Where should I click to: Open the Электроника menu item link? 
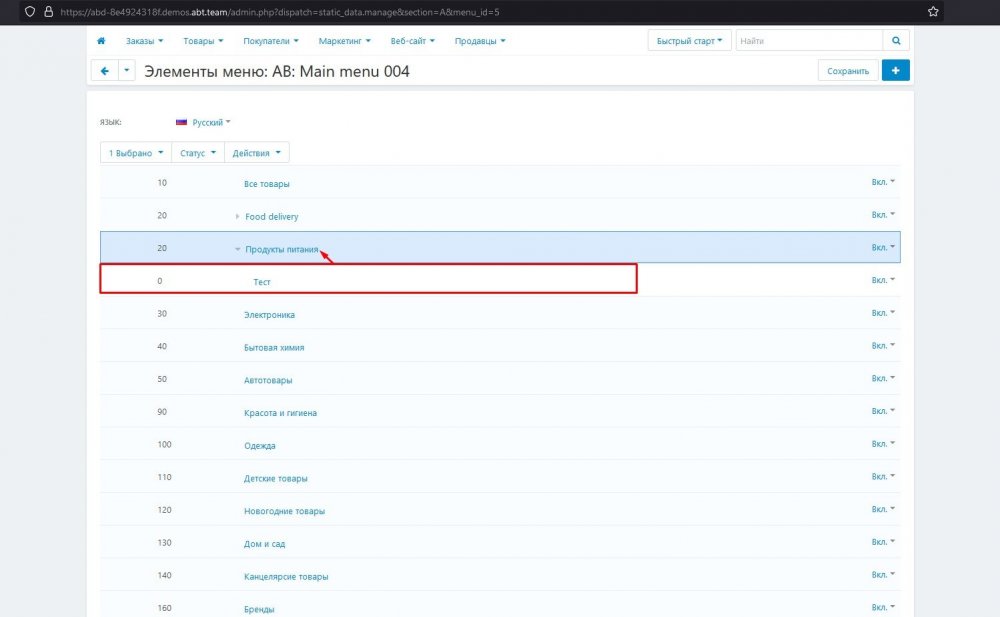click(269, 315)
